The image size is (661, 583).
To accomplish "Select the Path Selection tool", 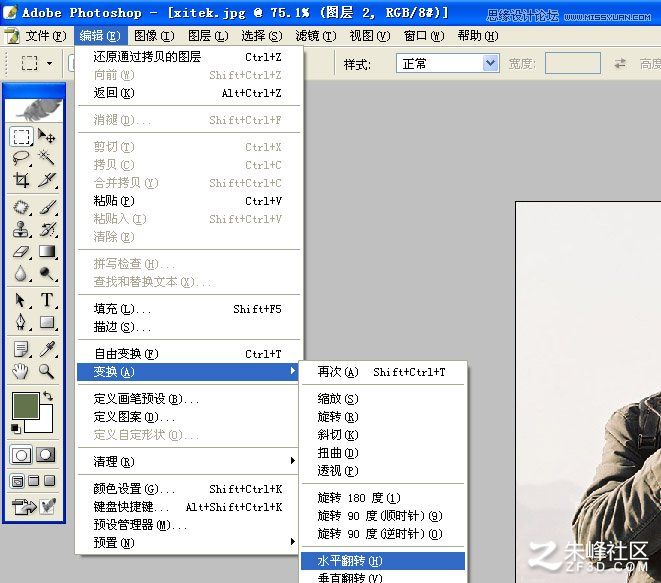I will click(21, 300).
